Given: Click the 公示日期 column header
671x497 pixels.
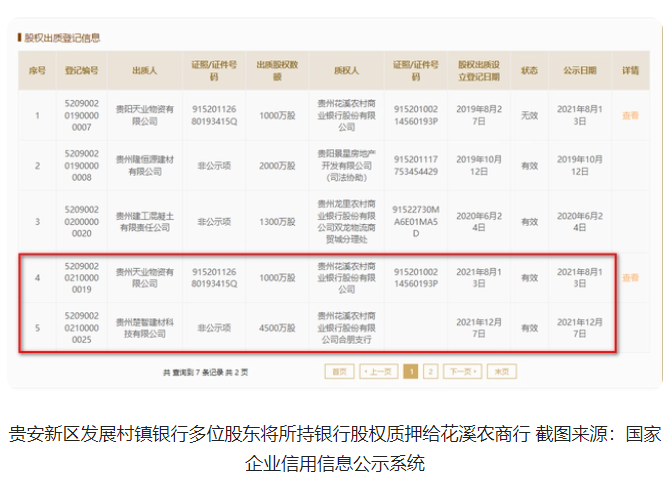Looking at the screenshot, I should point(580,71).
